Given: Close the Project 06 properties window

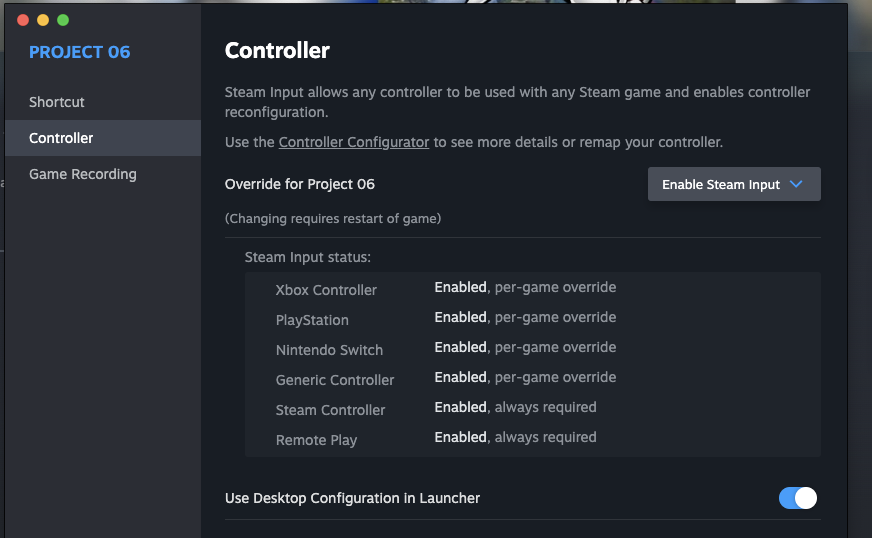Looking at the screenshot, I should point(23,20).
